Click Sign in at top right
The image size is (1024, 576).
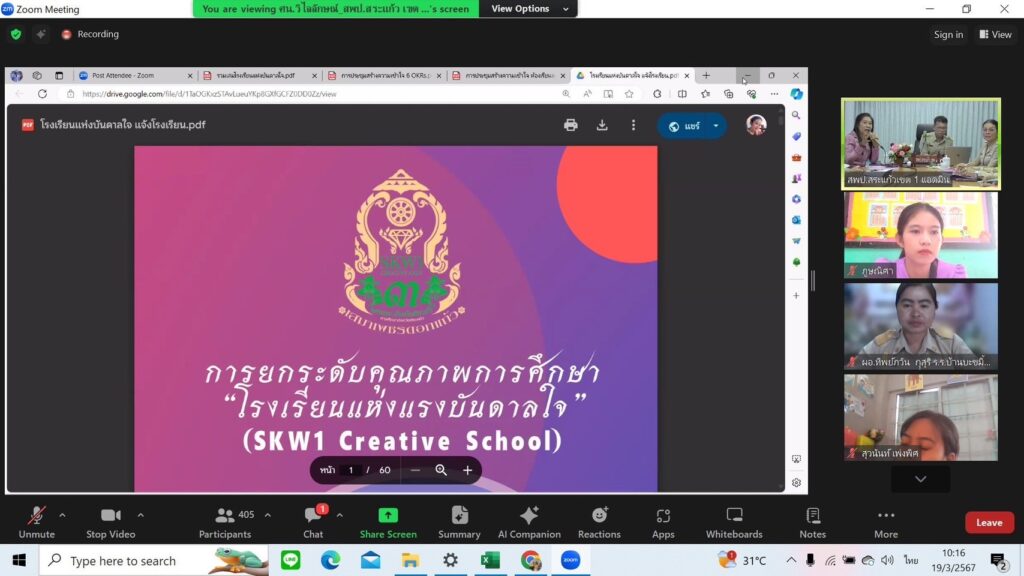pos(948,35)
